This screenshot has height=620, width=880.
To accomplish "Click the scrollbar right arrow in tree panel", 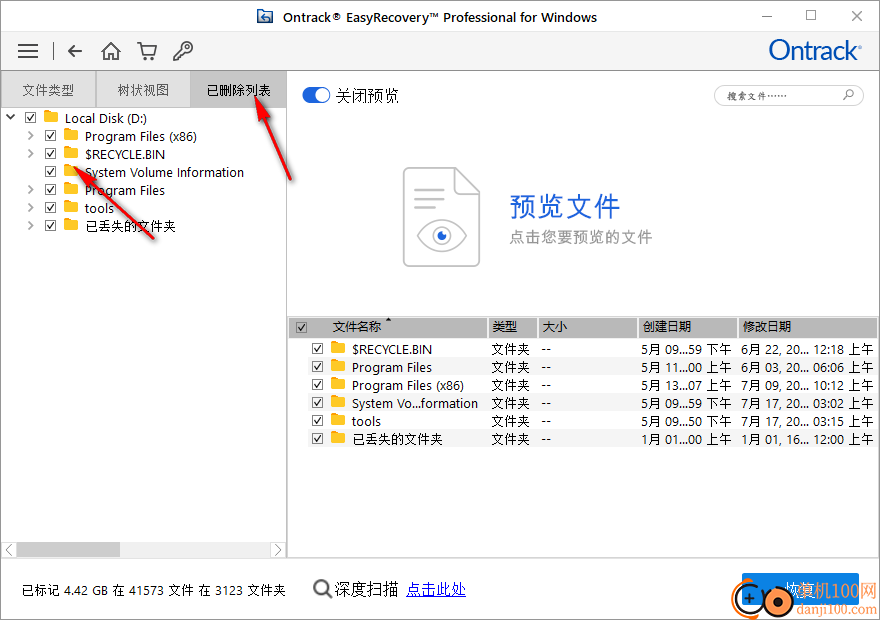I will pos(278,549).
